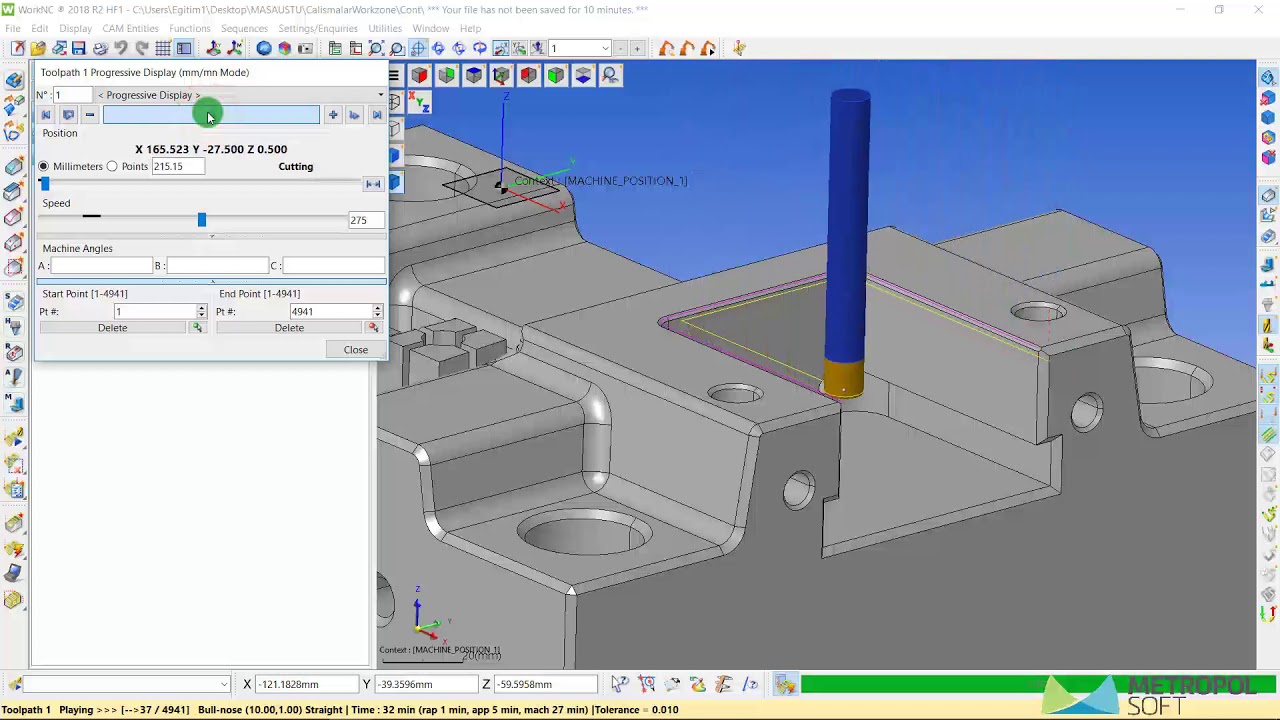
Task: Click the Machine Angles B input field
Action: point(217,266)
